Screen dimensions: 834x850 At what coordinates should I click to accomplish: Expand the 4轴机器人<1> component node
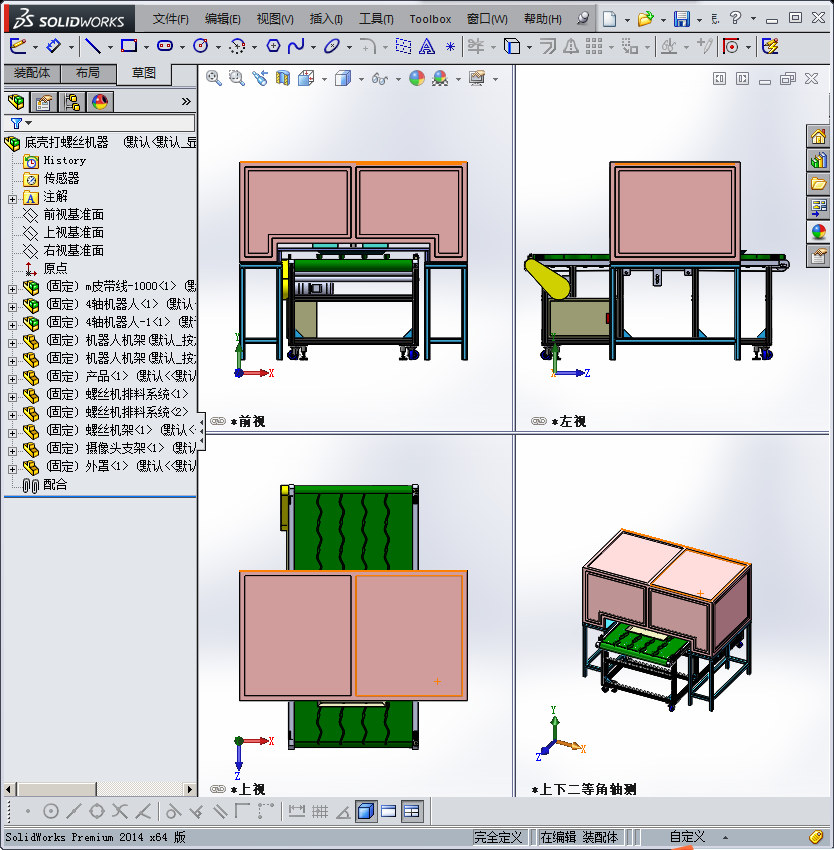tap(12, 307)
